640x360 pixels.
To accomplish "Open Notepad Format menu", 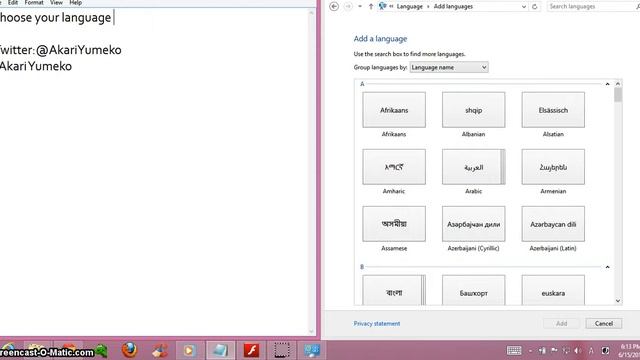I will point(34,3).
